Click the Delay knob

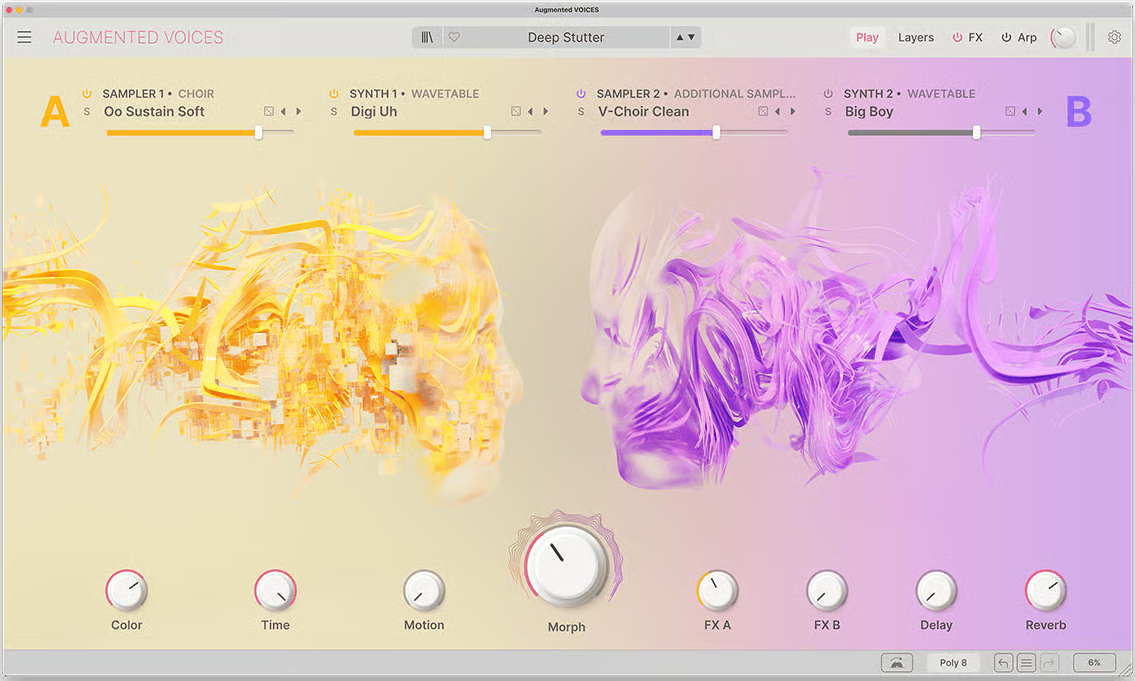click(x=936, y=591)
